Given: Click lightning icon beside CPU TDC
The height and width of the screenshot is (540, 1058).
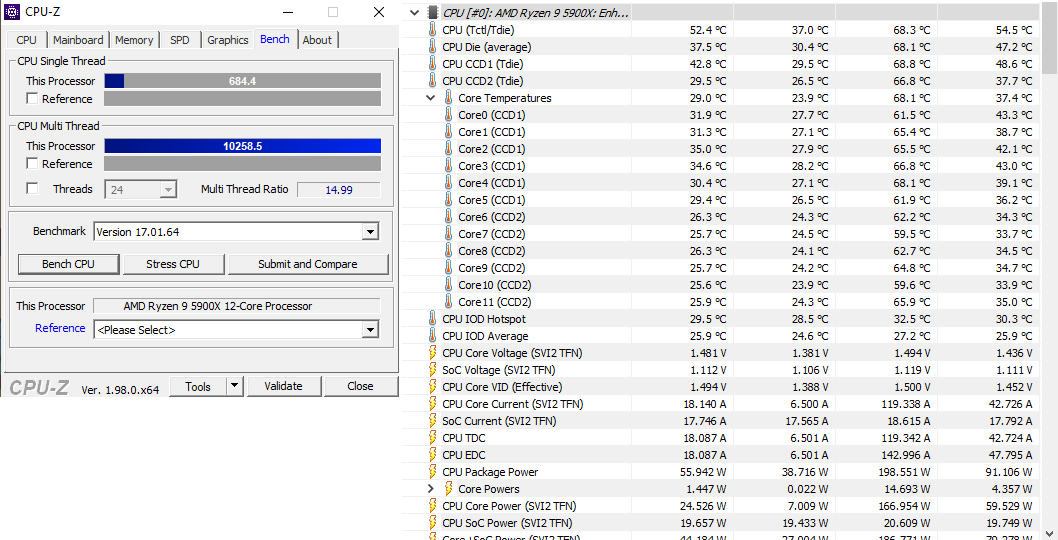Looking at the screenshot, I should coord(433,438).
